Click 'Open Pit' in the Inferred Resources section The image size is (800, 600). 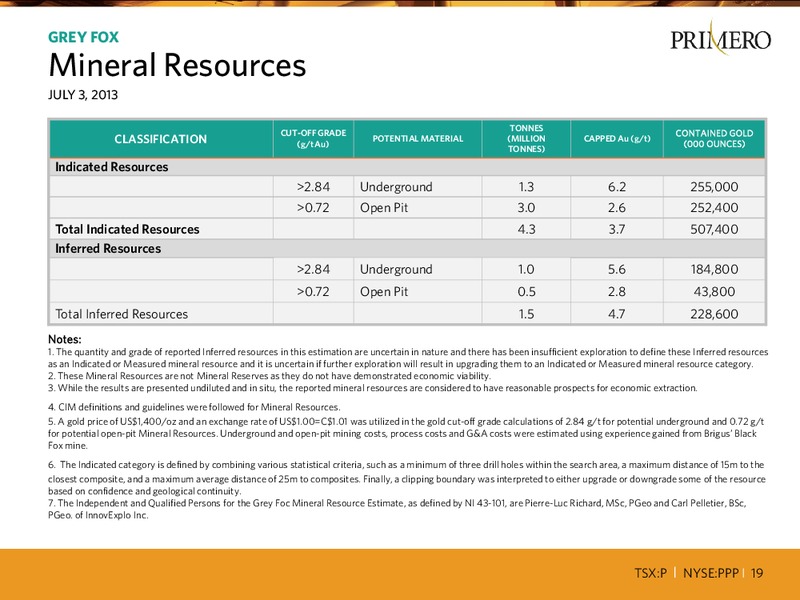click(x=384, y=292)
